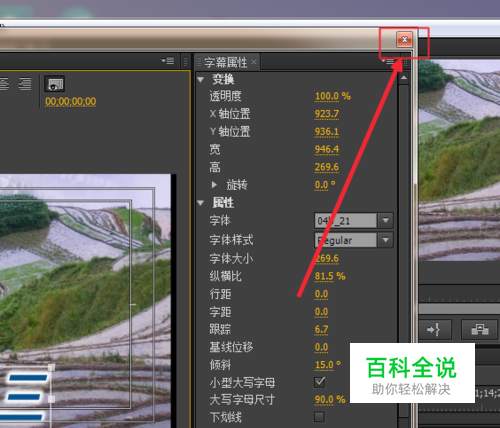
Task: Click the 基线位移 value 0.0
Action: 321,347
